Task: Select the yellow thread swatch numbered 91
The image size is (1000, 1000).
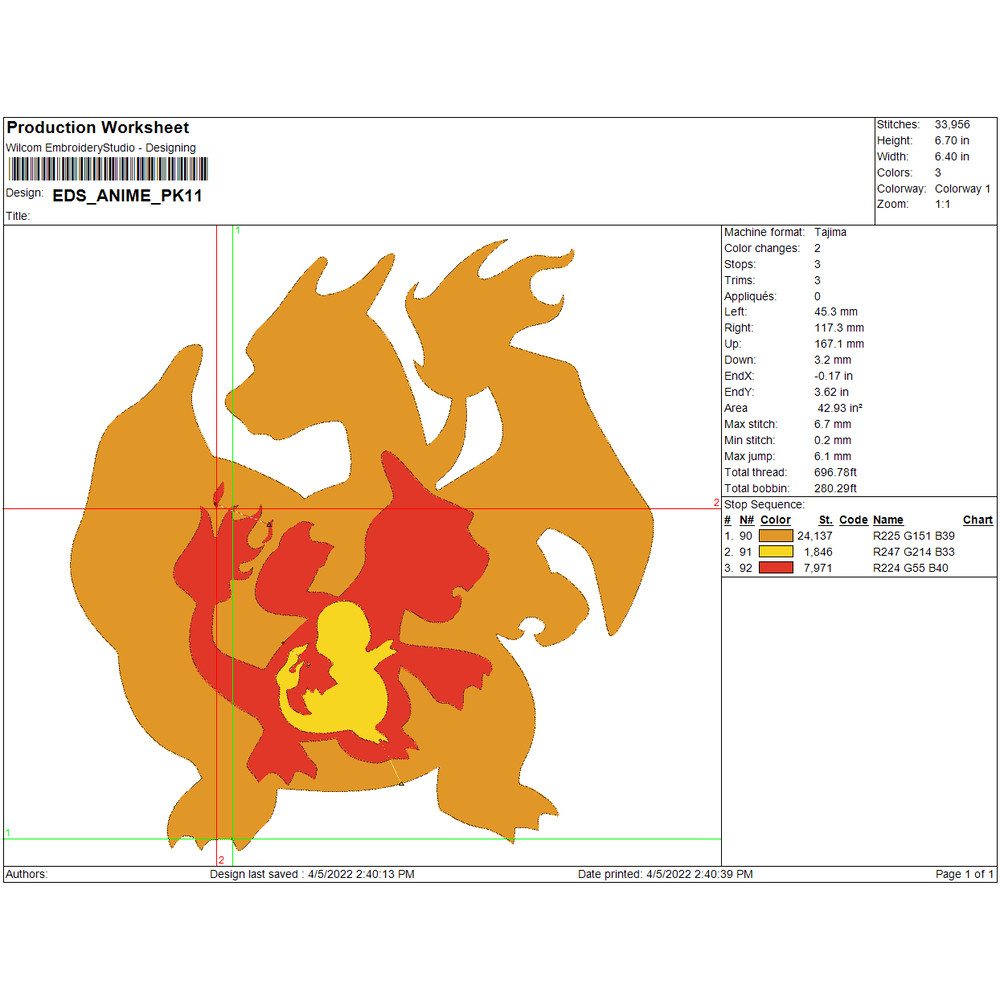Action: [x=777, y=552]
